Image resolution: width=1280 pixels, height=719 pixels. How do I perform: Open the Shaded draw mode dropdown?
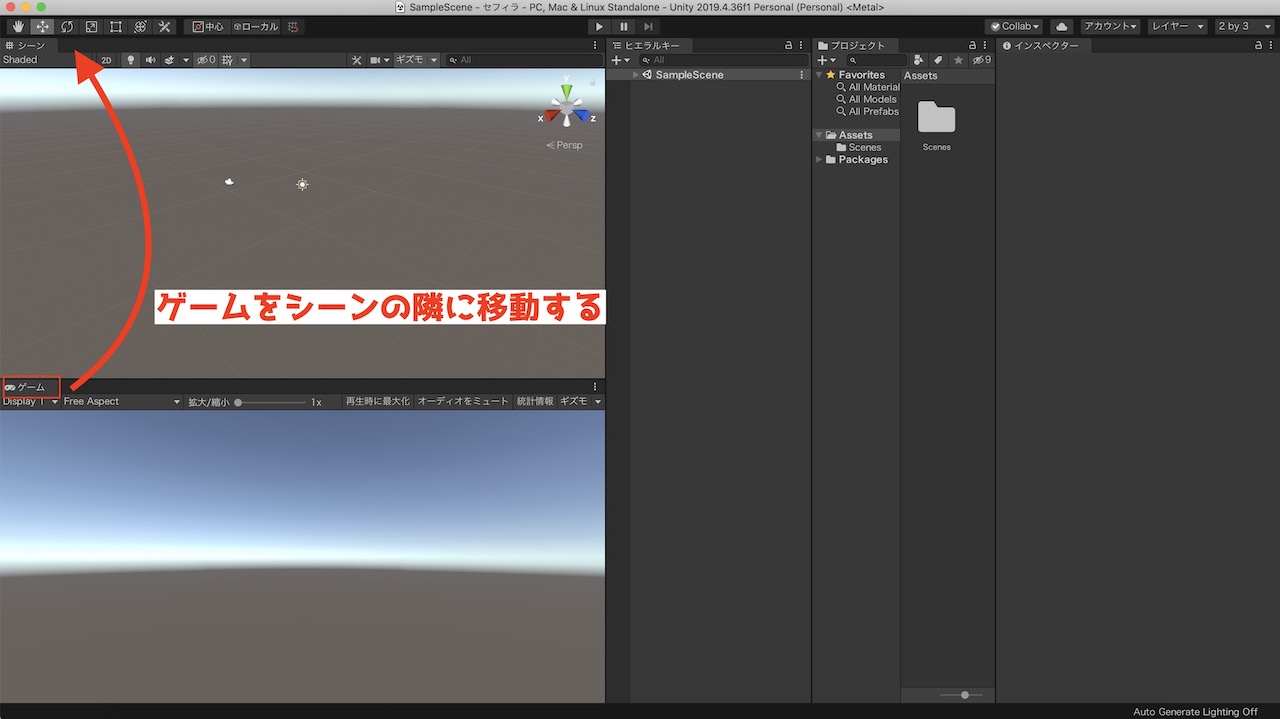20,59
